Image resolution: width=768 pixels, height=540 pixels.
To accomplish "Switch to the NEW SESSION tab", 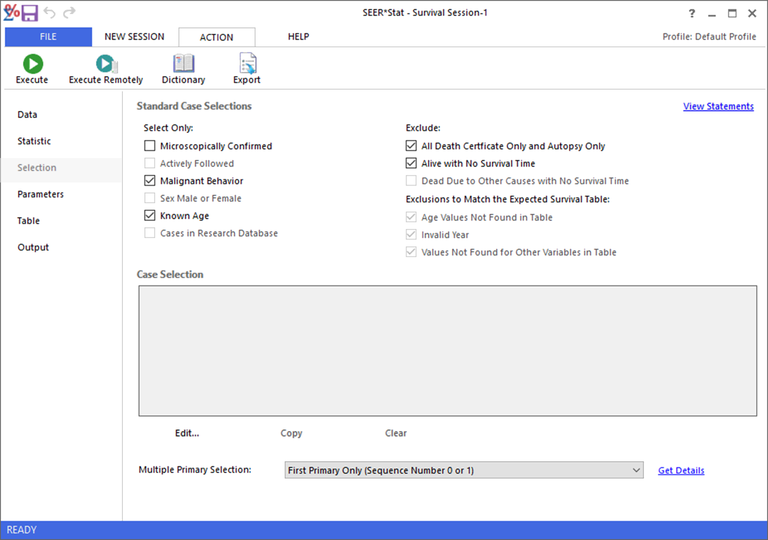I will pos(134,37).
